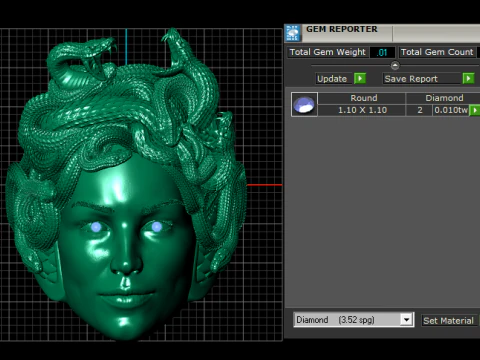Image resolution: width=480 pixels, height=360 pixels.
Task: Select the left eye gem on the model
Action: click(x=96, y=227)
